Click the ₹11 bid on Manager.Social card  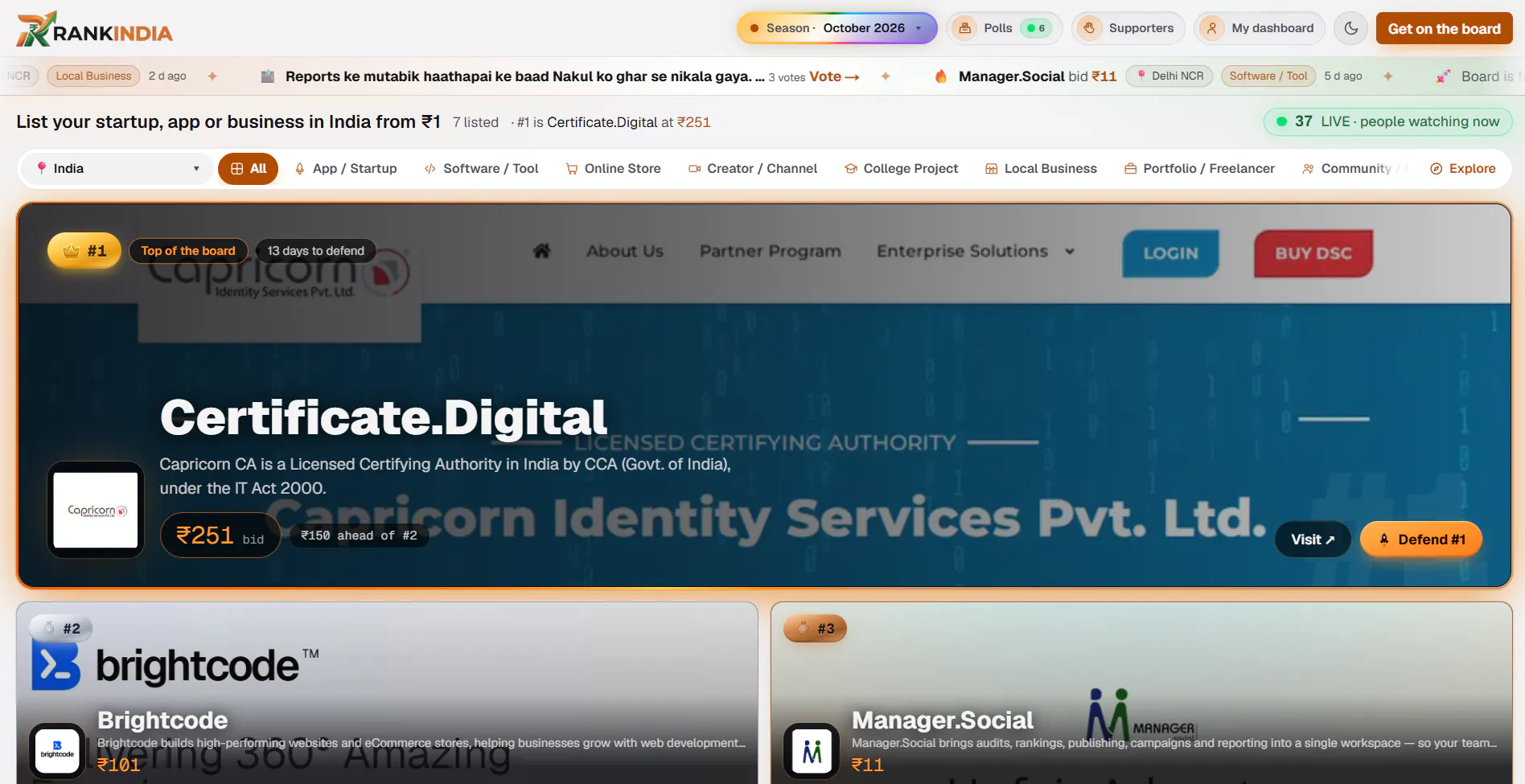[868, 765]
